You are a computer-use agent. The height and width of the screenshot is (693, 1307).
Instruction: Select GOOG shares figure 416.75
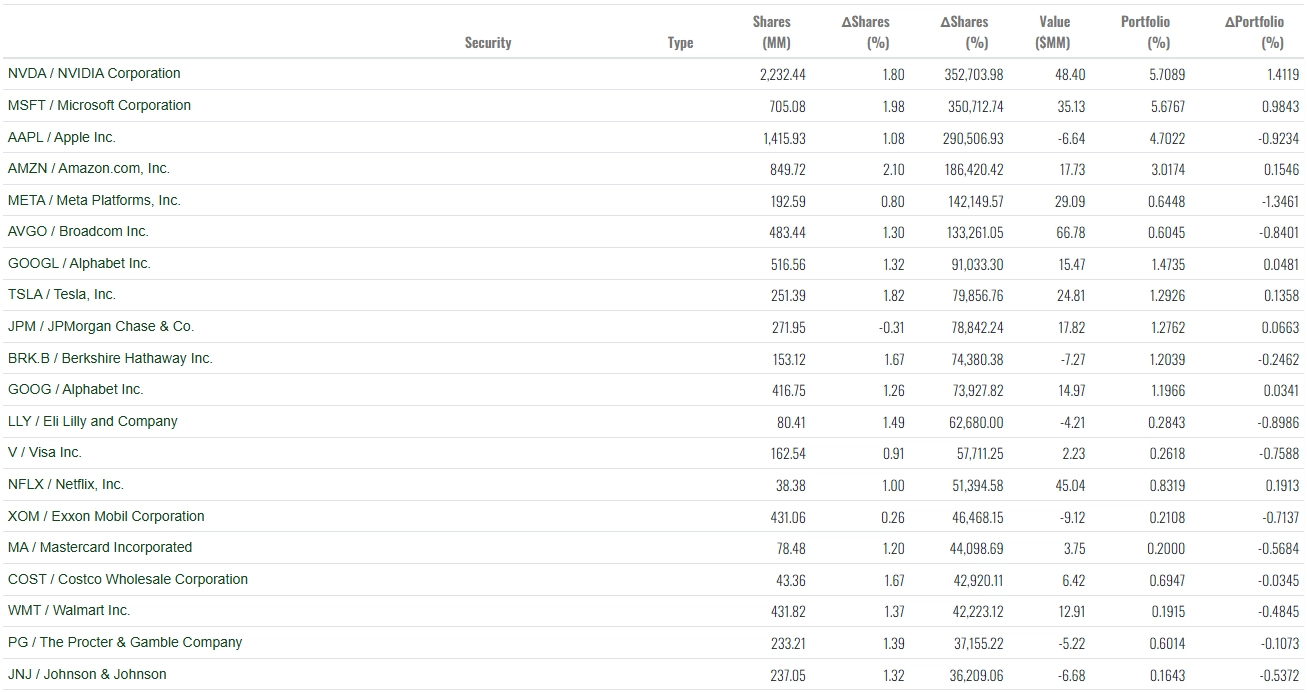[789, 391]
